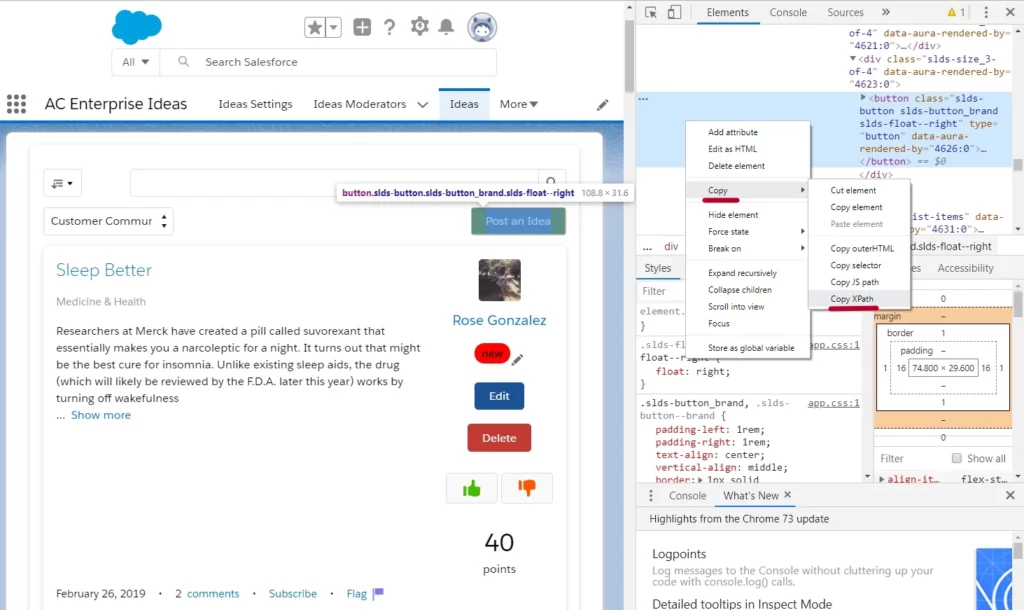Click the pencil icon next to new status

click(517, 360)
